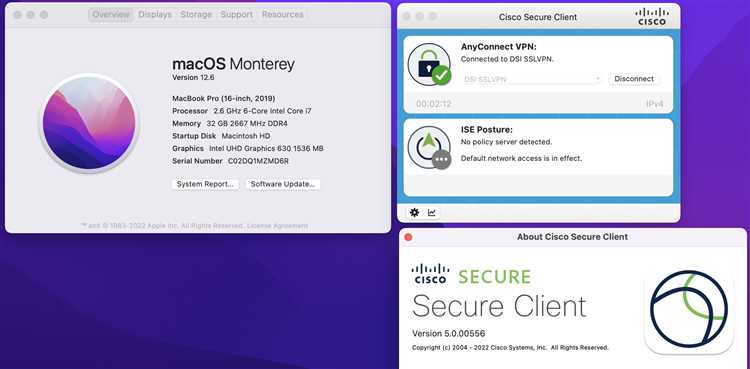
Task: Open the License Agreement link
Action: point(277,225)
